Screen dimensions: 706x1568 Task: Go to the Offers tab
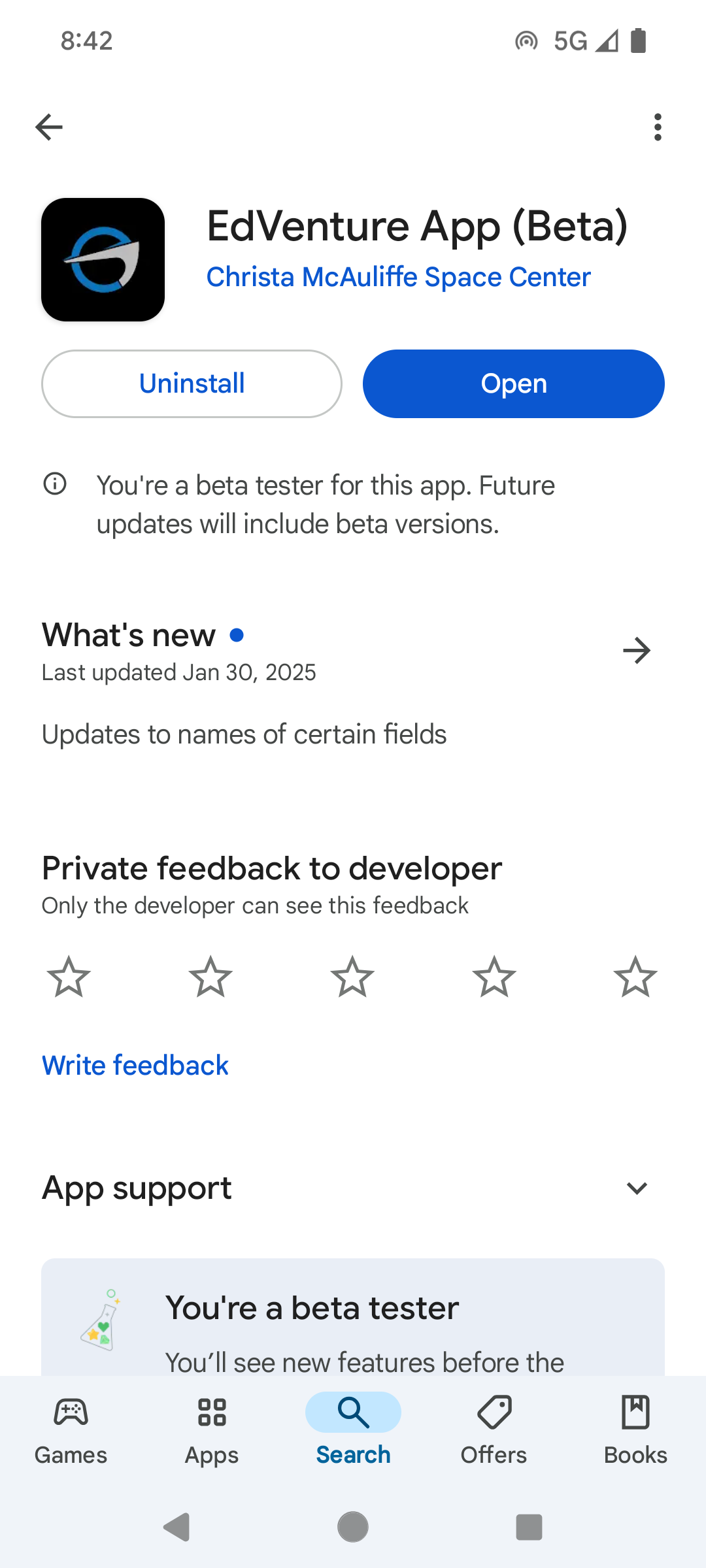click(494, 1429)
